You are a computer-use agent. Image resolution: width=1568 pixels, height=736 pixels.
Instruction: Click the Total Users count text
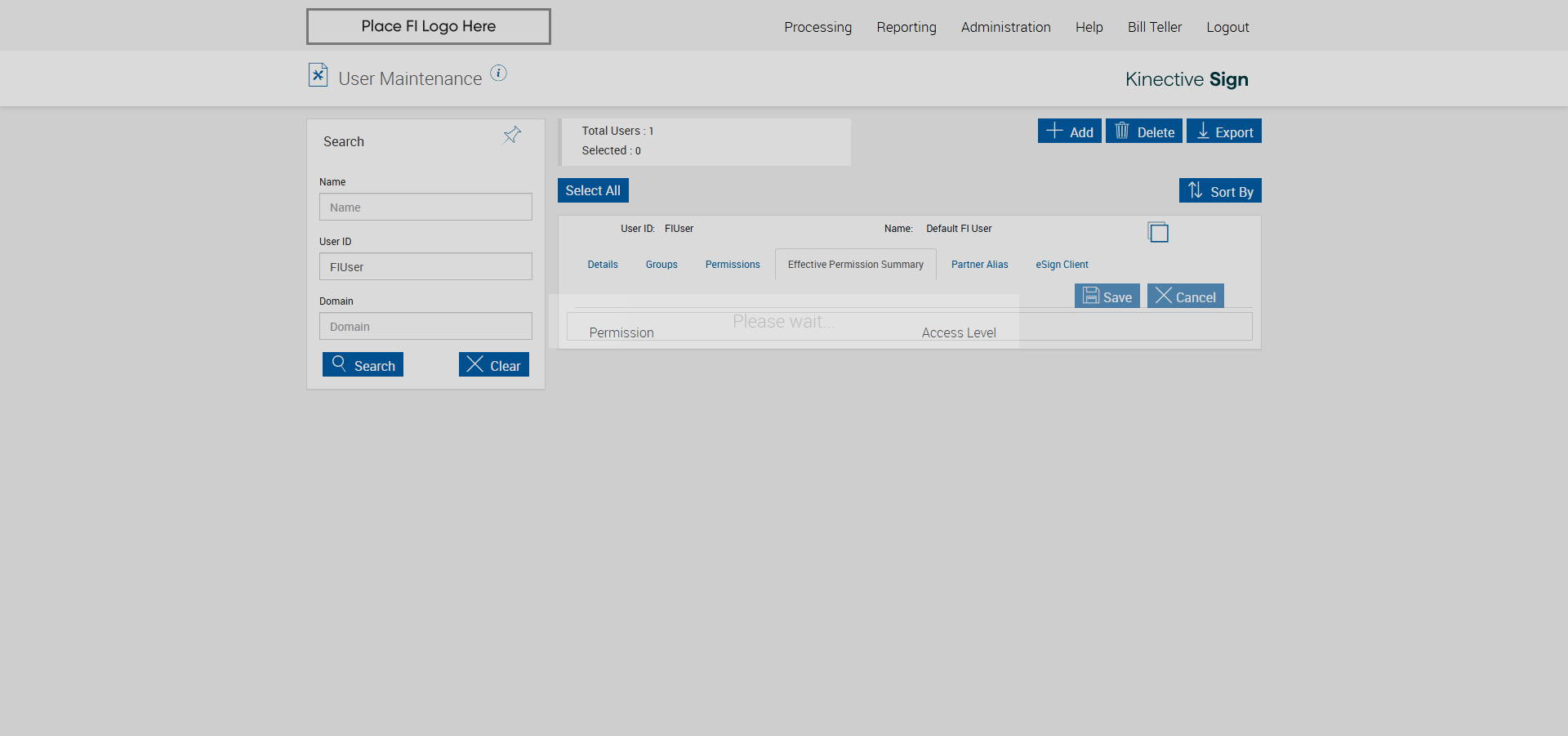[617, 131]
